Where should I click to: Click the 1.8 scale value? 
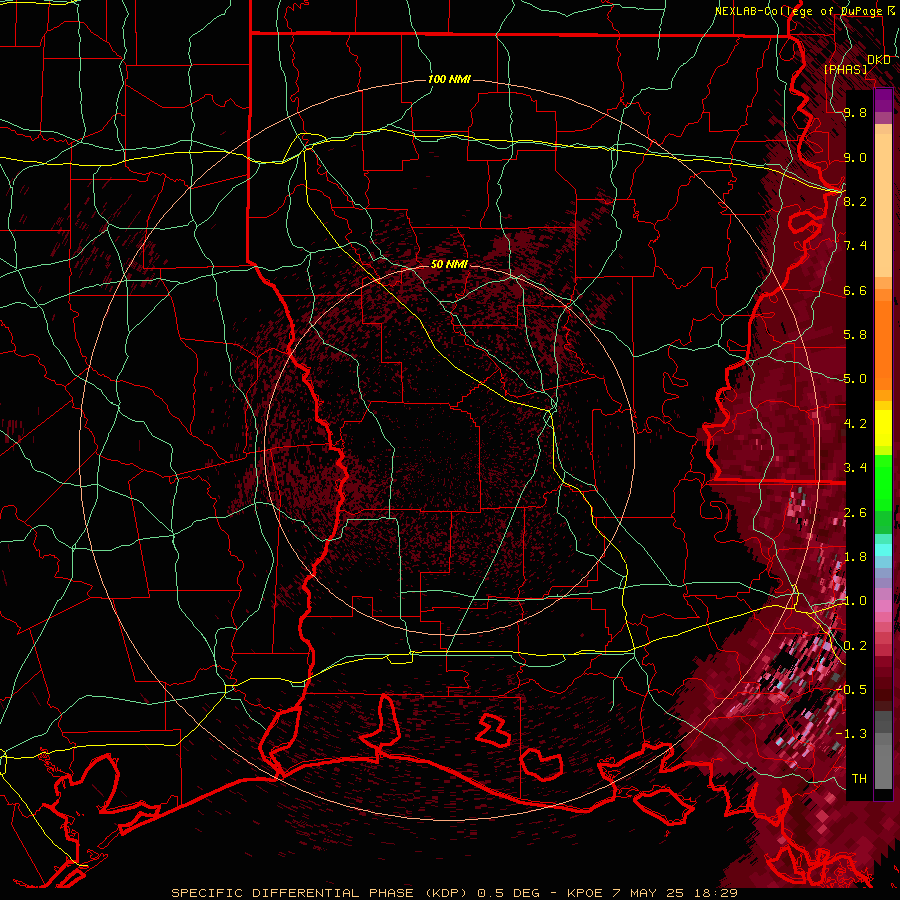pyautogui.click(x=855, y=557)
